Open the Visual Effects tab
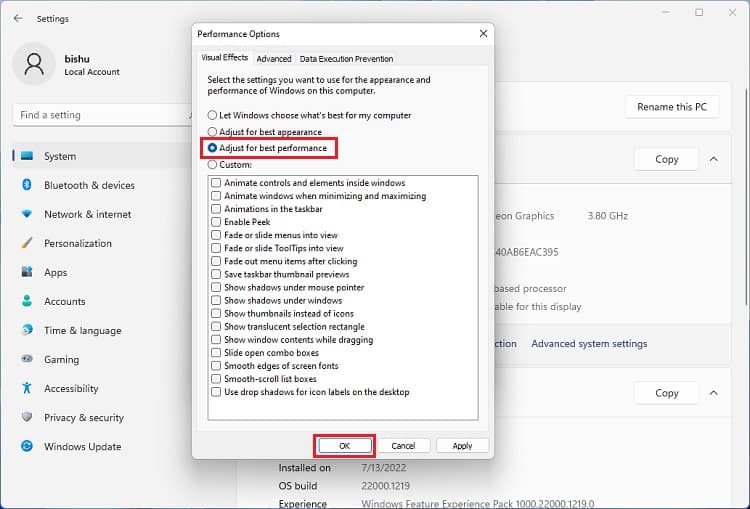The width and height of the screenshot is (750, 509). tap(224, 58)
